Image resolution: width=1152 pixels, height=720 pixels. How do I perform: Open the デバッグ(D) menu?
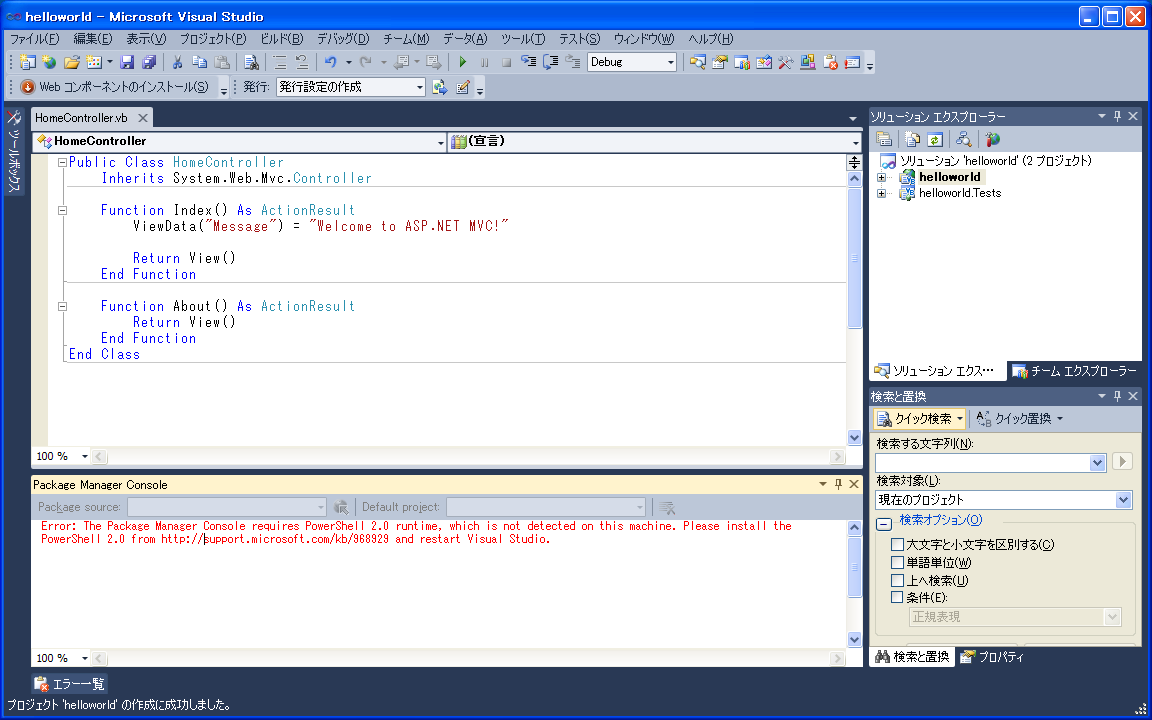(x=343, y=39)
